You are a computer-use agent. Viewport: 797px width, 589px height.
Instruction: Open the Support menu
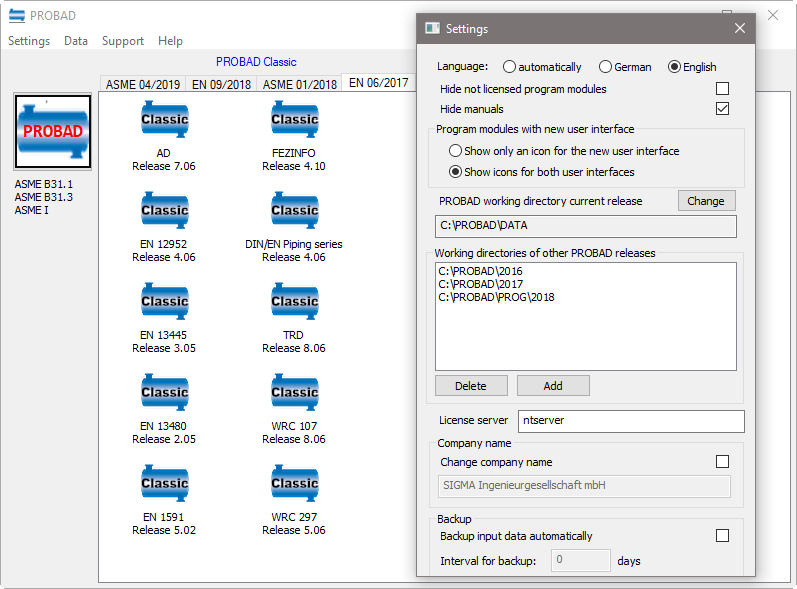(x=122, y=41)
